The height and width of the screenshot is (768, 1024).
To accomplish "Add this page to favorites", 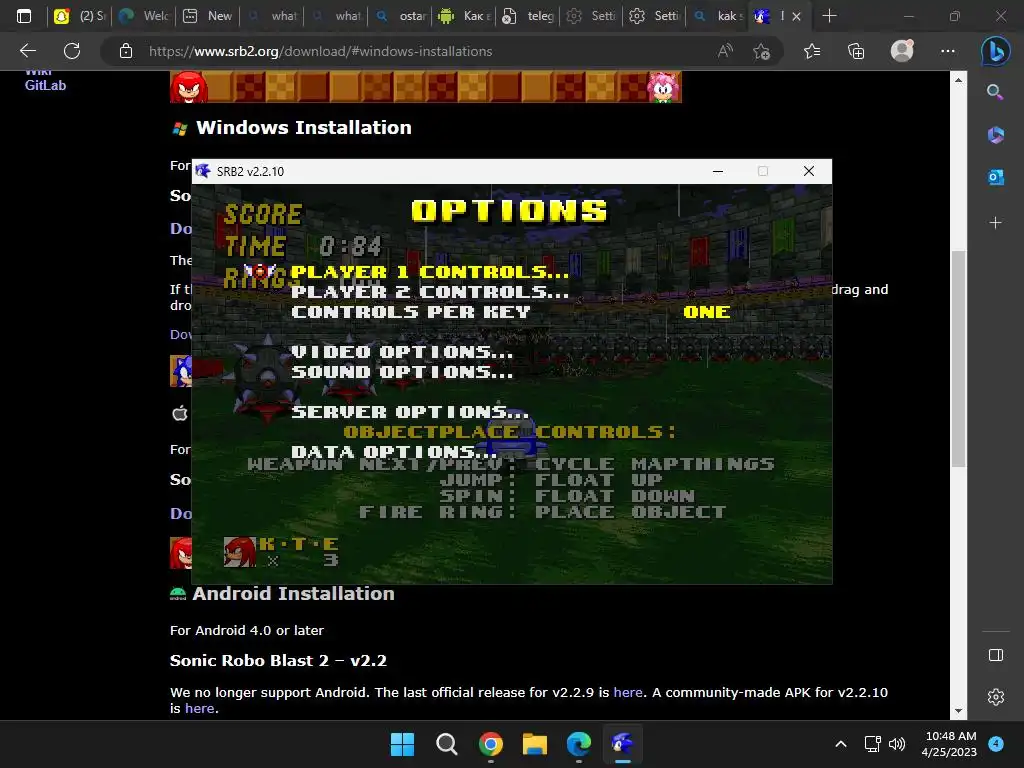I will point(761,51).
